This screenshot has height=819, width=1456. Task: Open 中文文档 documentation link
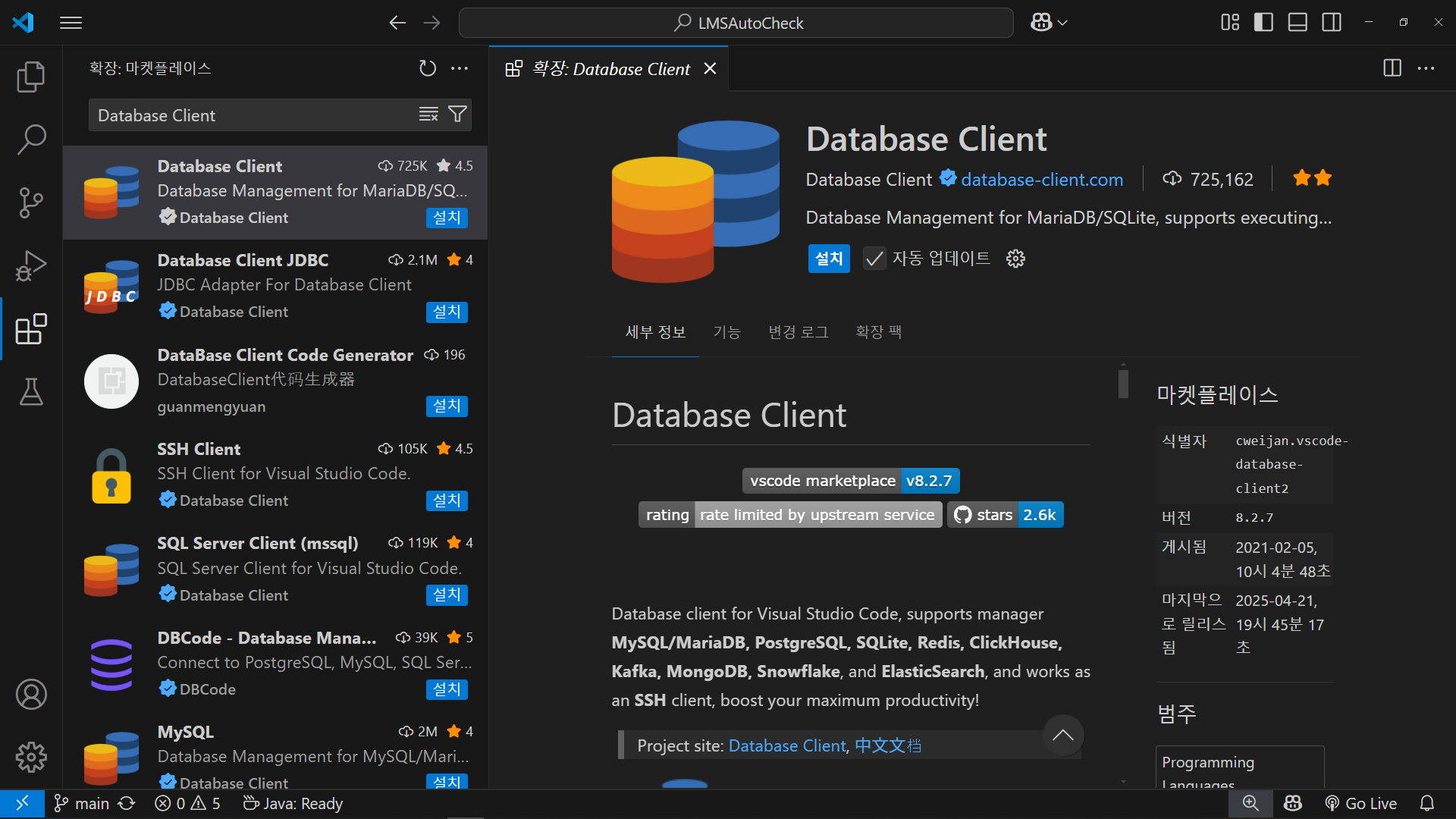coord(887,745)
